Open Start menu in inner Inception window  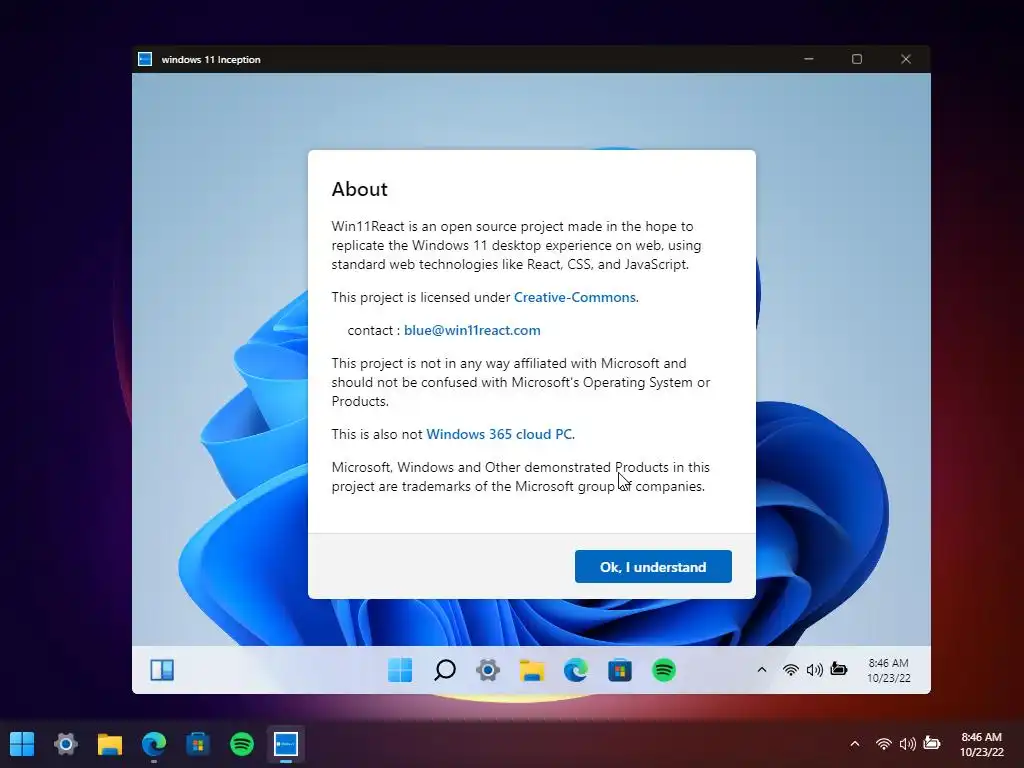400,670
